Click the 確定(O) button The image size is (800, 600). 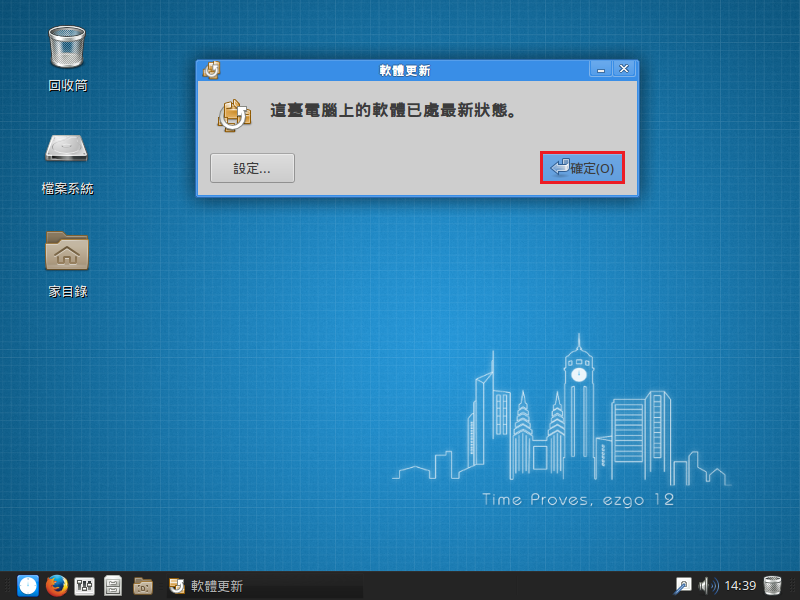point(582,168)
